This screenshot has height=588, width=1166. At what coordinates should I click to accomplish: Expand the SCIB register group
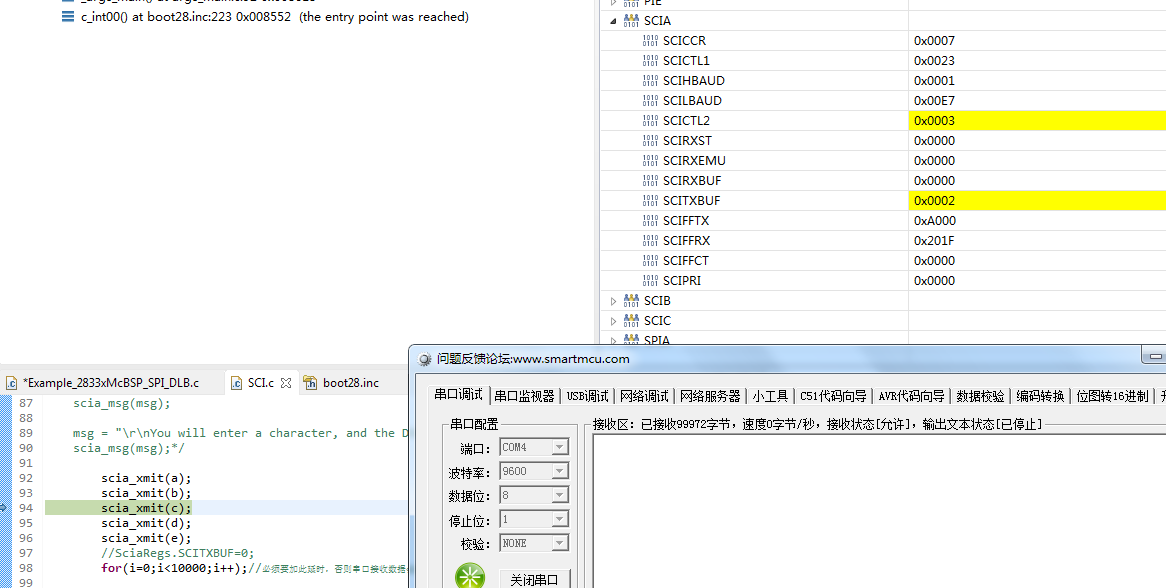click(x=613, y=301)
